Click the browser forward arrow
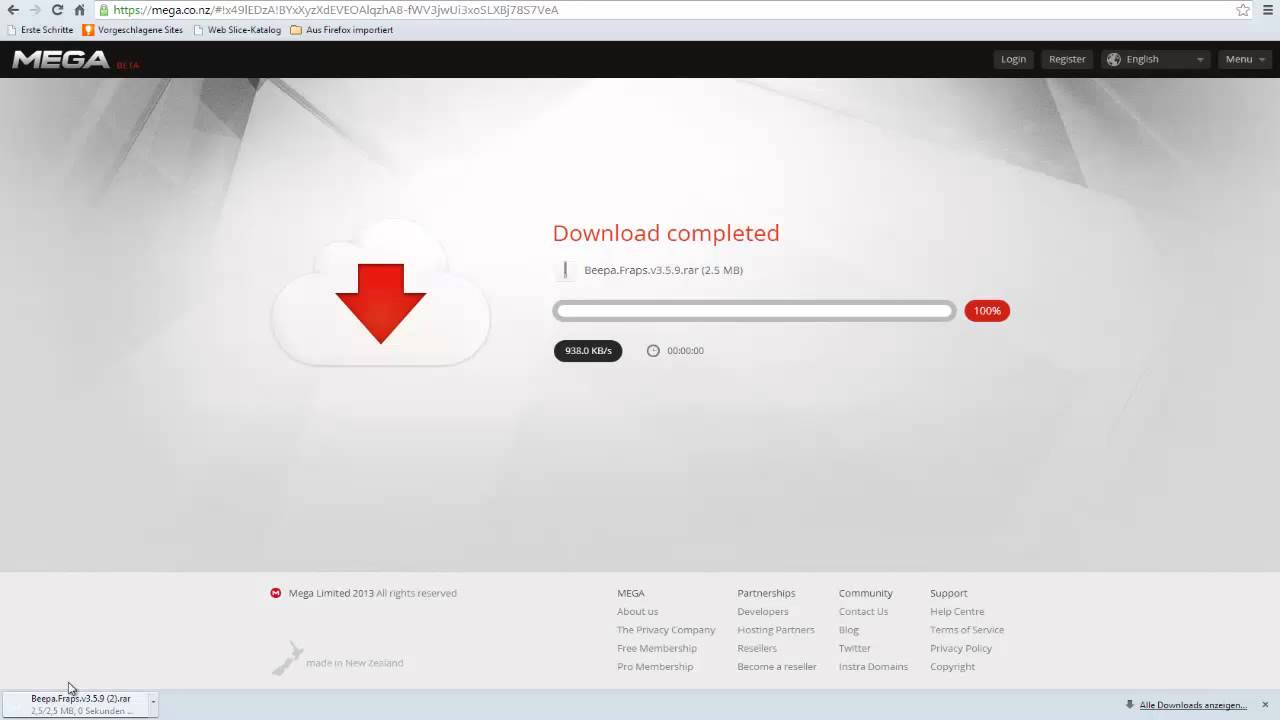Viewport: 1280px width, 720px height. [35, 10]
